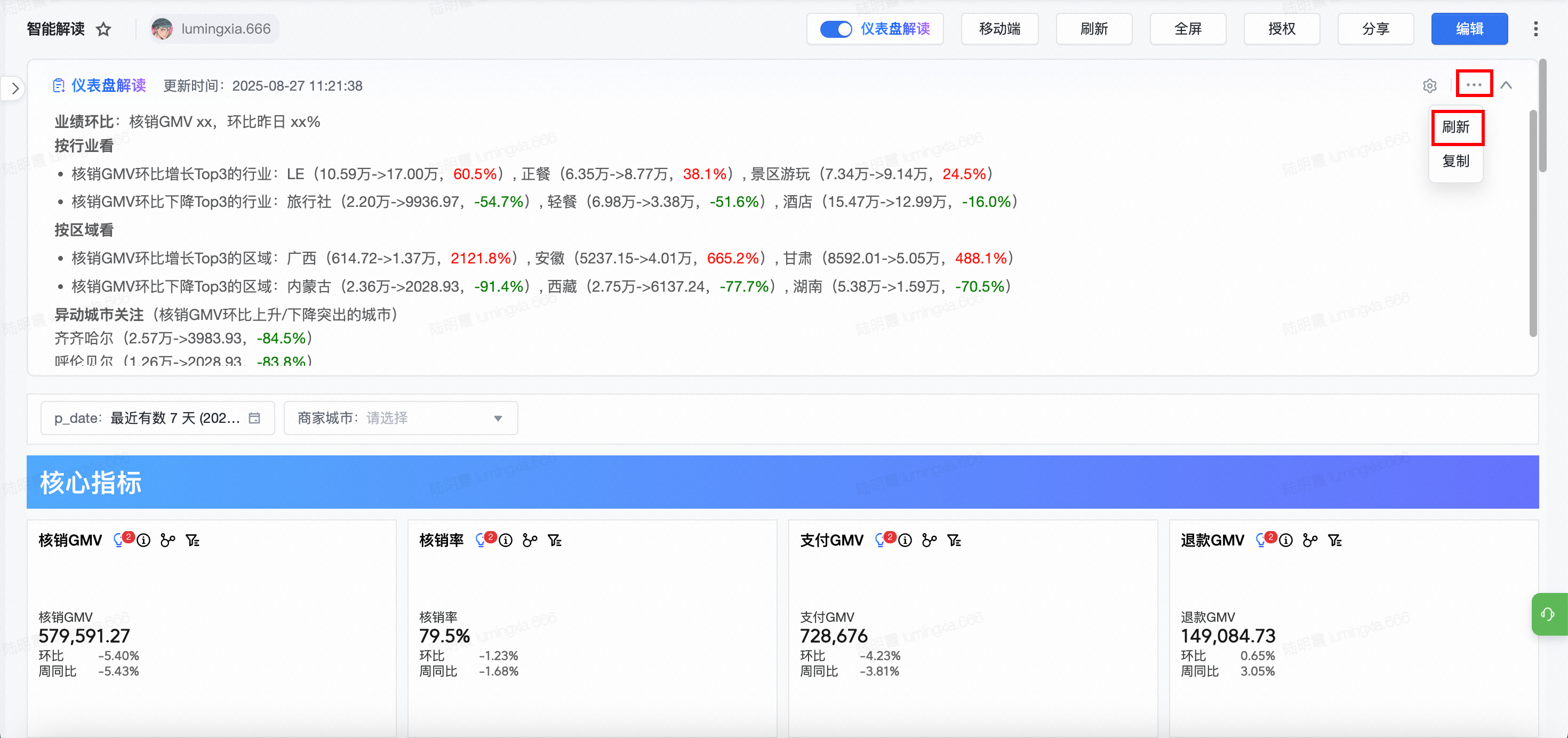Click the three-dot more icon in interpretation panel
1568x738 pixels.
point(1474,85)
